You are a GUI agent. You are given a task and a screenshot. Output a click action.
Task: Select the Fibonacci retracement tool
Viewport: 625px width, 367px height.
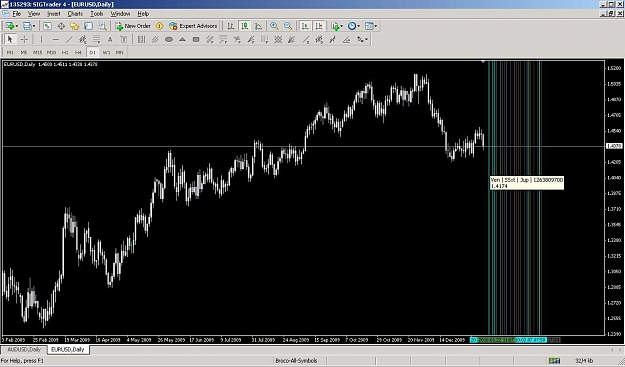point(96,39)
